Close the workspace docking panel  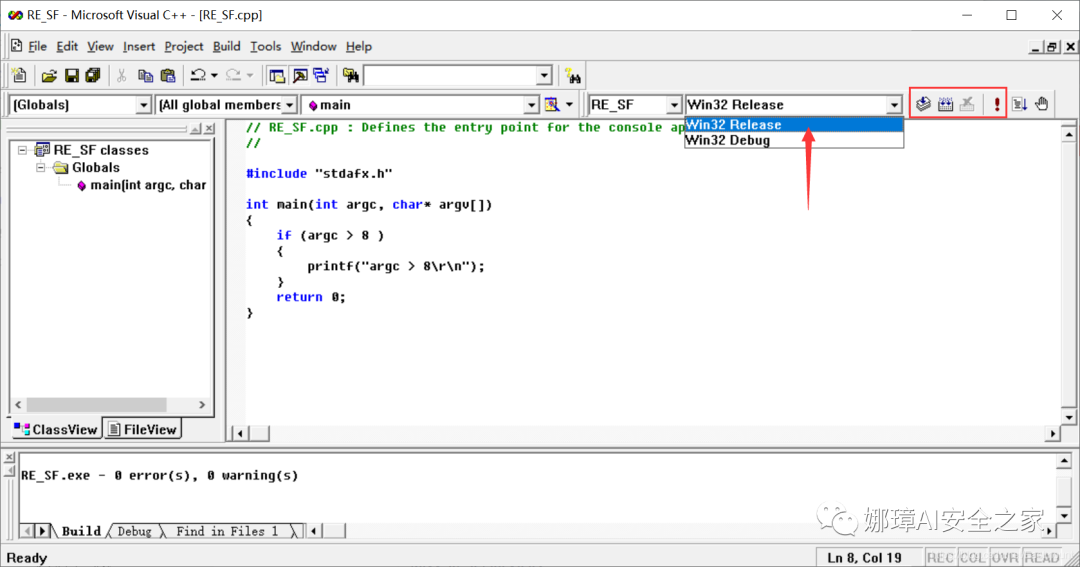tap(209, 129)
